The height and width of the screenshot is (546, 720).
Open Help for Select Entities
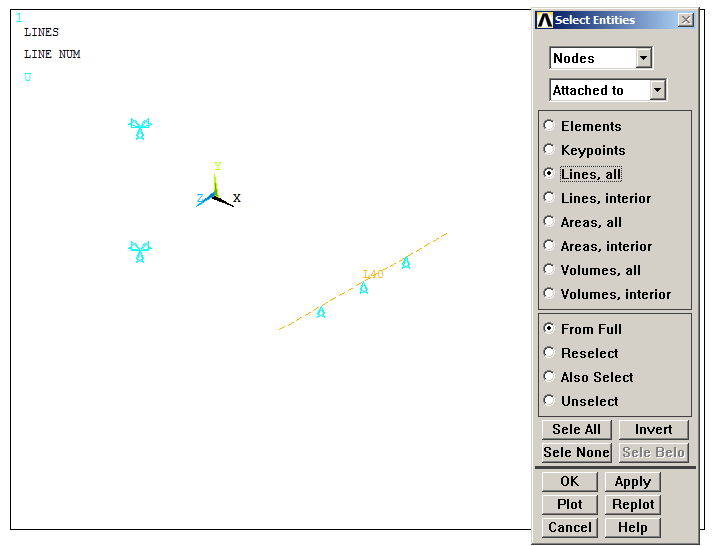(633, 527)
